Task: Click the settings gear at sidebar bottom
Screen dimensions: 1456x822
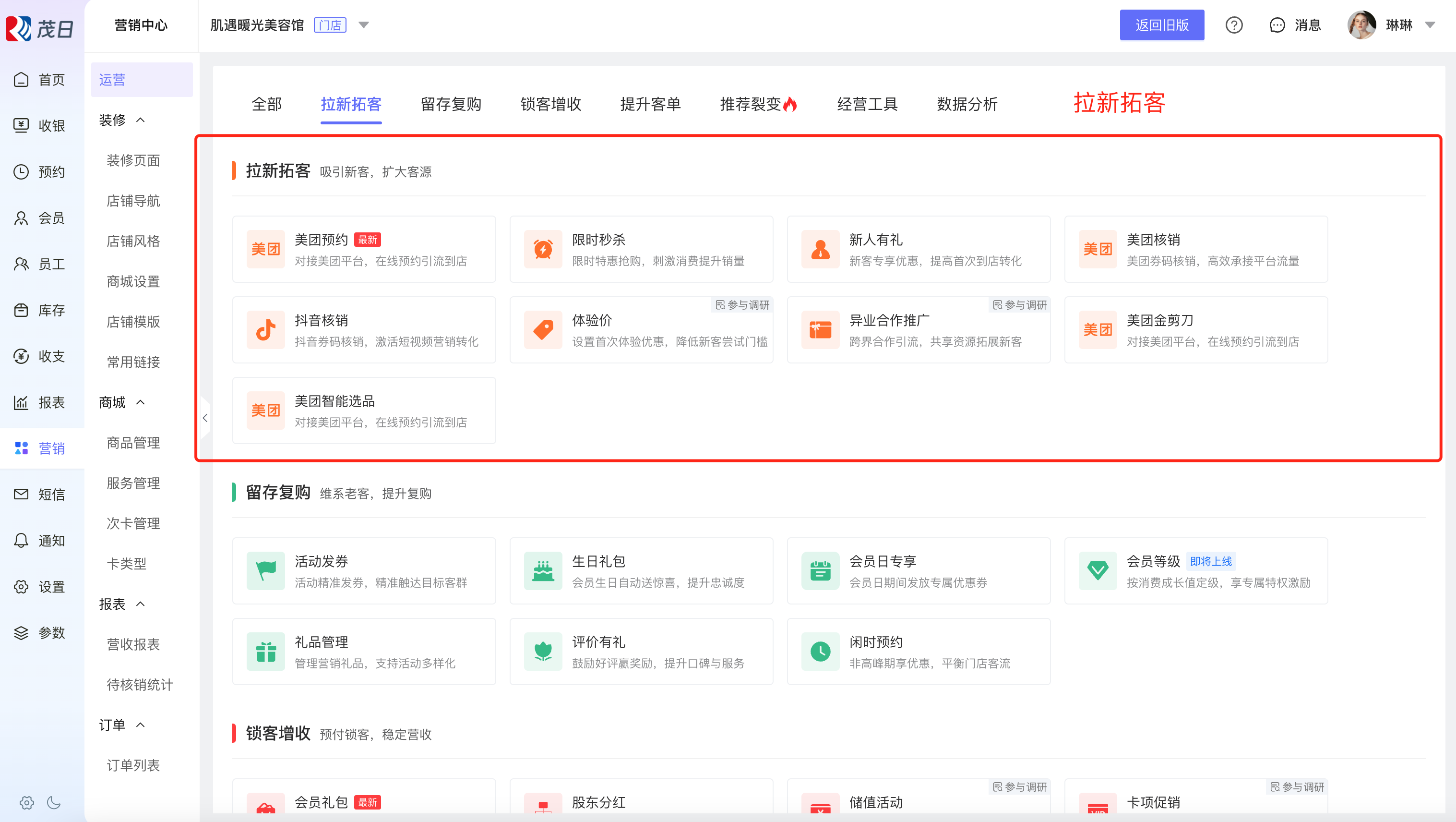Action: point(26,803)
